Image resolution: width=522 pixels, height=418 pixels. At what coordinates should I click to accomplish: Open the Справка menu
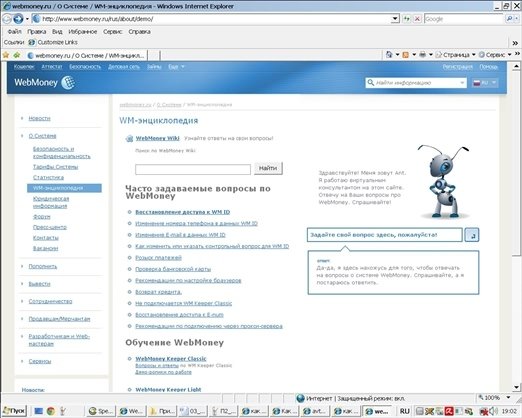[x=139, y=32]
